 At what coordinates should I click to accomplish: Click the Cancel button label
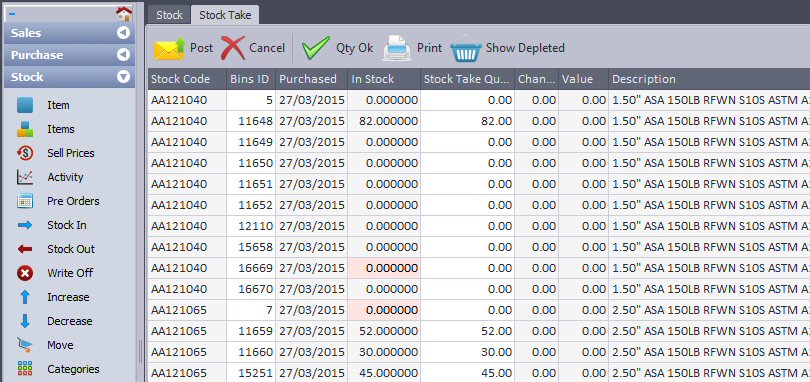[267, 48]
